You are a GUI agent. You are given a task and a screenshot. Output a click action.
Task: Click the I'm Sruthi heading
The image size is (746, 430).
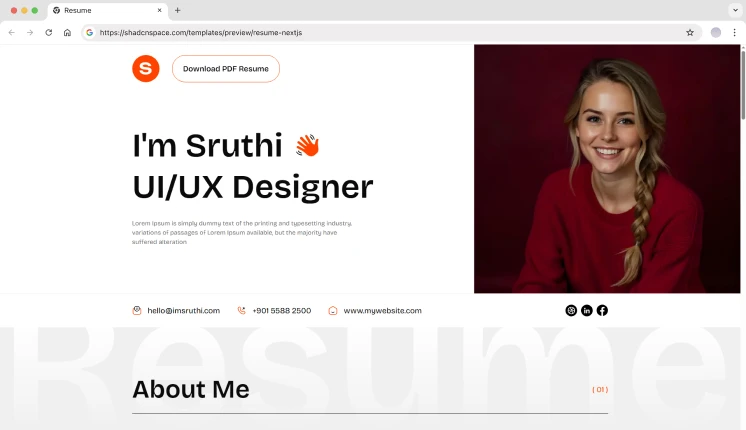[x=207, y=145]
